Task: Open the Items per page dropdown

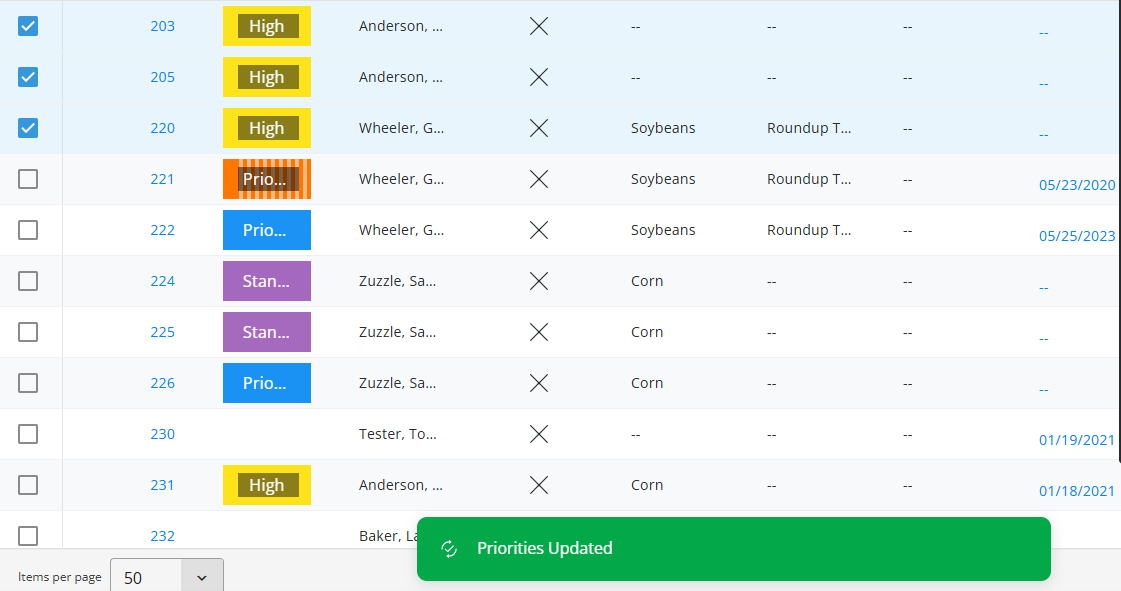Action: click(167, 576)
